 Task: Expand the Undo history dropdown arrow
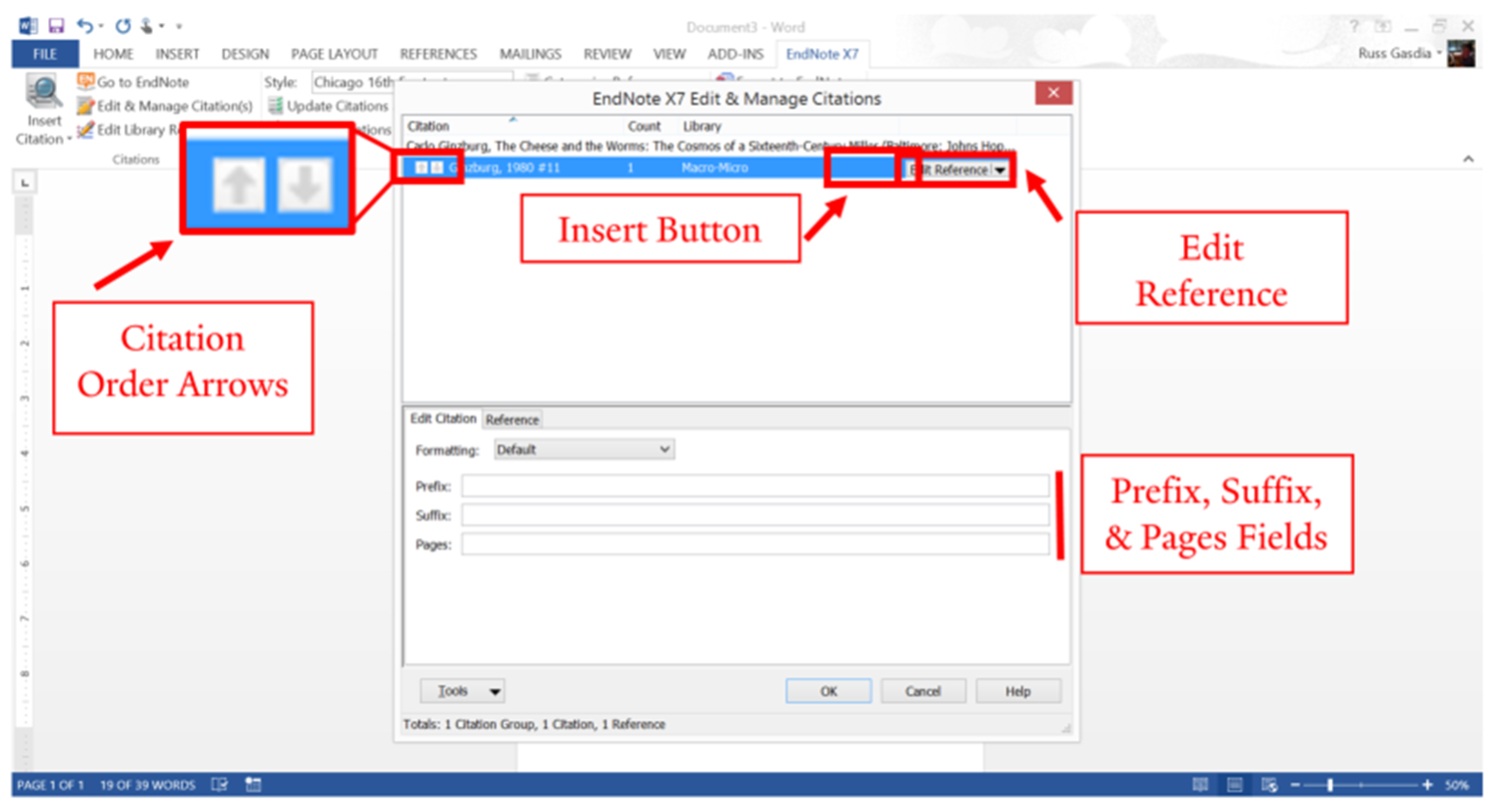(x=101, y=27)
